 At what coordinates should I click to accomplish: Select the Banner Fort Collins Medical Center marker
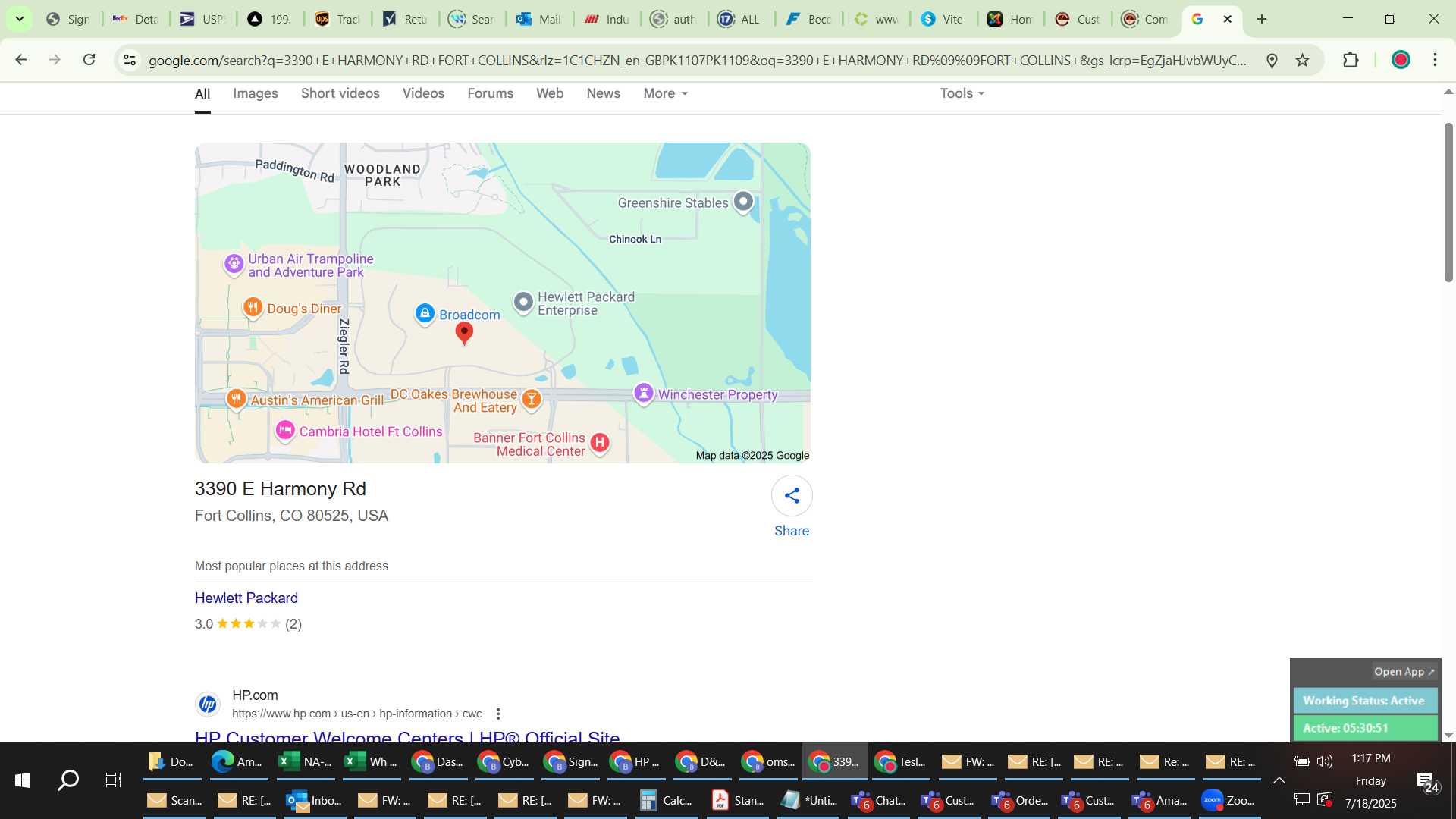[600, 443]
